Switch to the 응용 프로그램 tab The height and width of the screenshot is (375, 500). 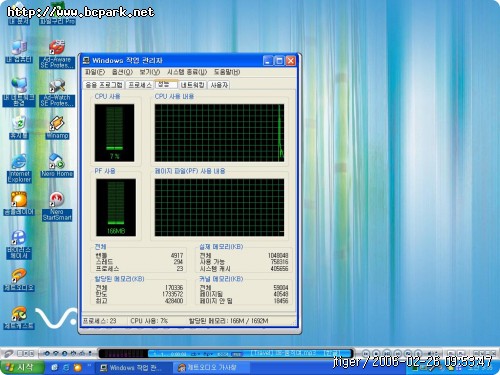104,85
